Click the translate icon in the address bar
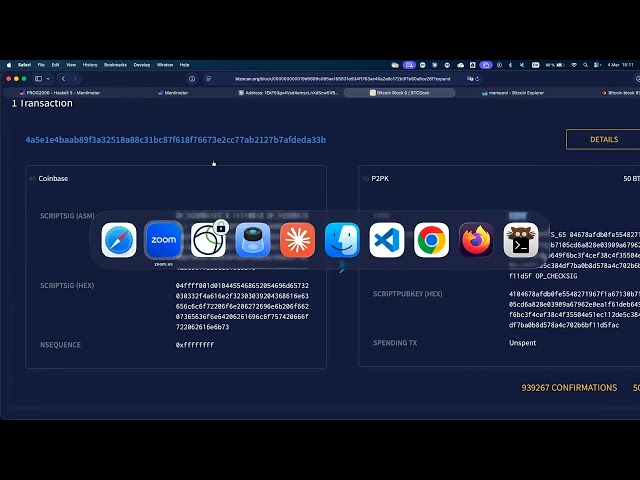This screenshot has width=640, height=480. click(x=470, y=79)
